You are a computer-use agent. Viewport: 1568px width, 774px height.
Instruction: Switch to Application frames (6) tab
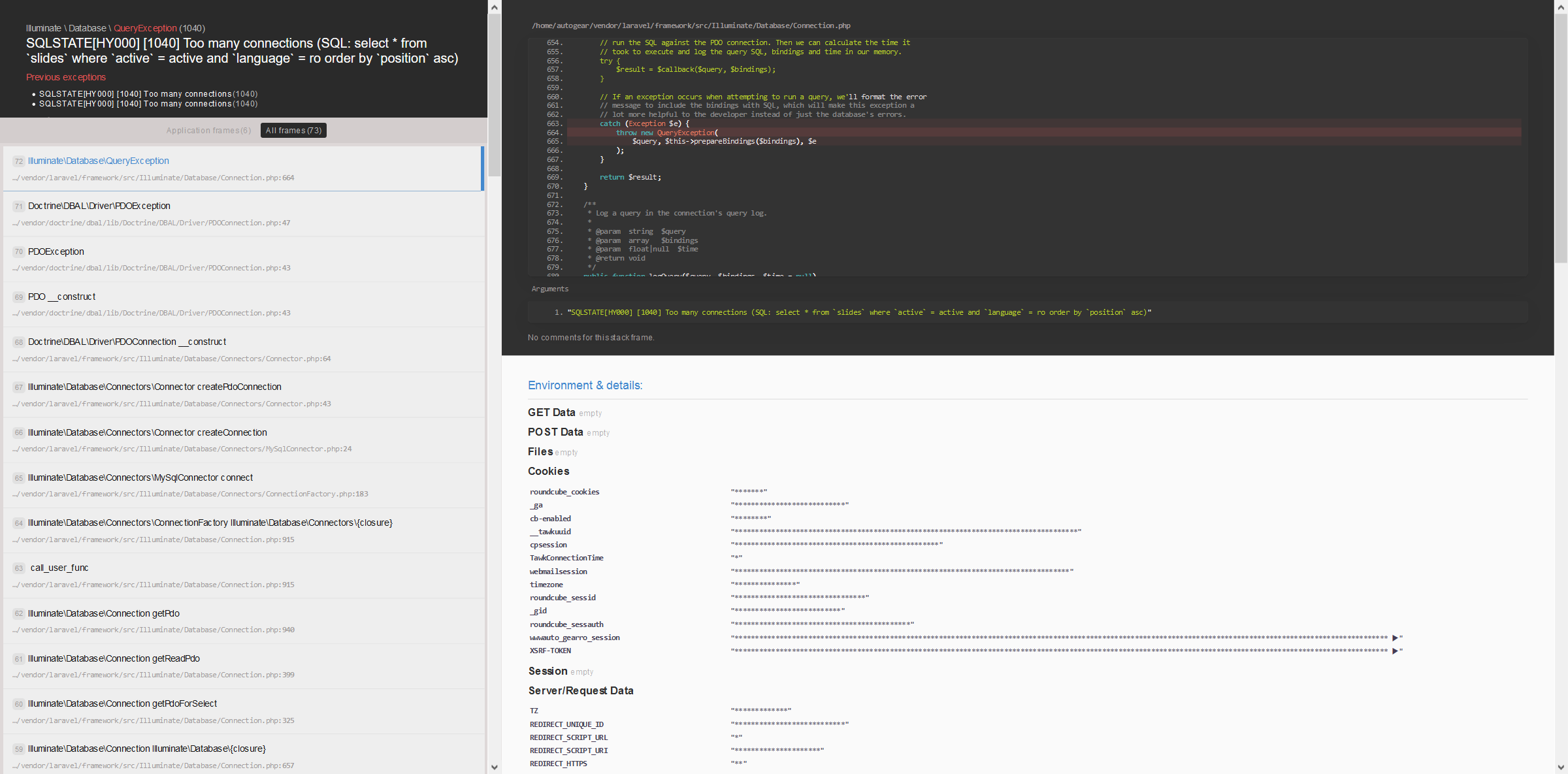tap(208, 131)
